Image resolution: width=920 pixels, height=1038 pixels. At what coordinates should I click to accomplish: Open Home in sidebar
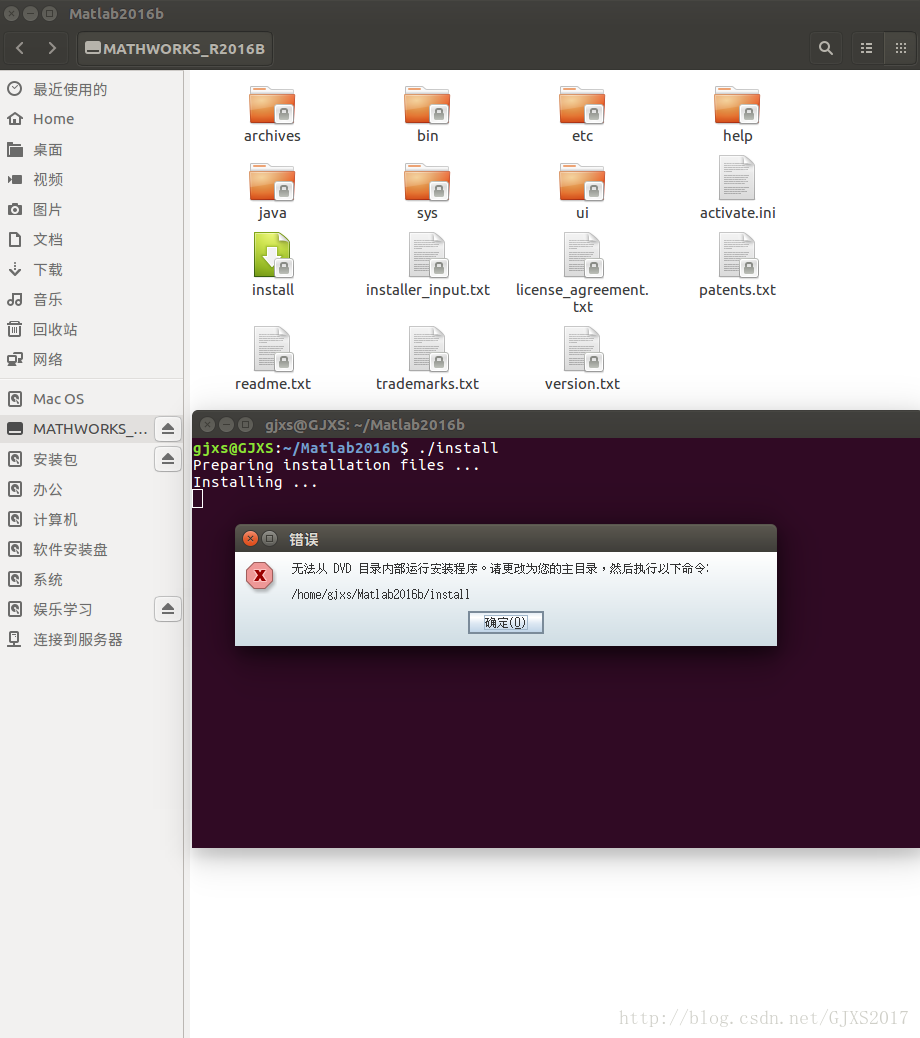point(91,119)
